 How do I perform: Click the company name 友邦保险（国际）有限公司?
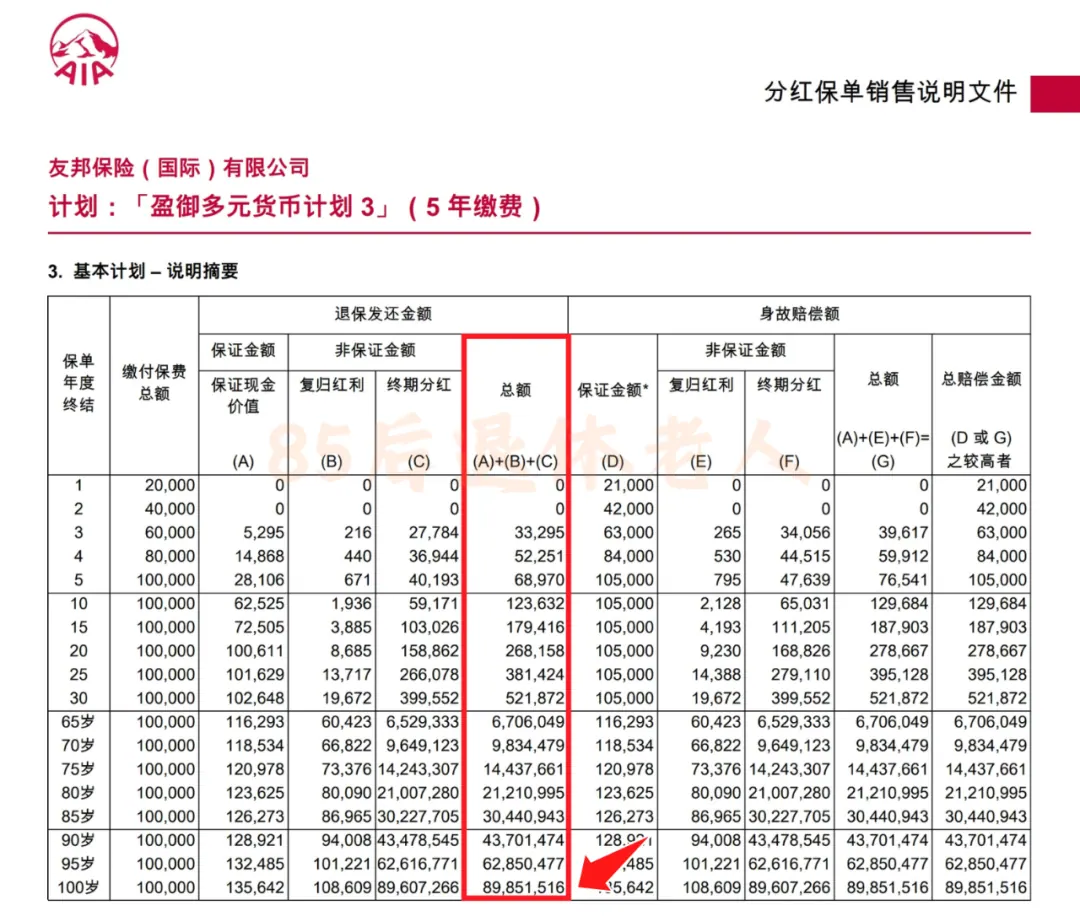[179, 167]
